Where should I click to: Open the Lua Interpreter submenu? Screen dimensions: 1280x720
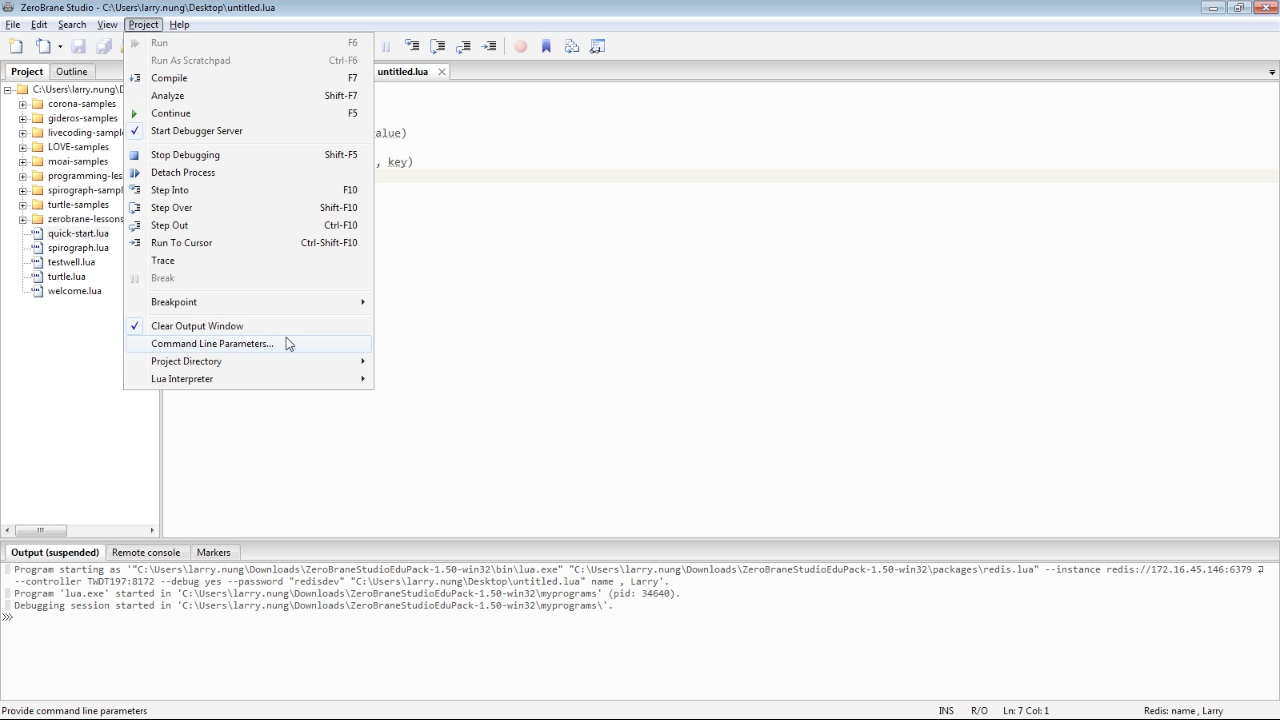point(248,379)
